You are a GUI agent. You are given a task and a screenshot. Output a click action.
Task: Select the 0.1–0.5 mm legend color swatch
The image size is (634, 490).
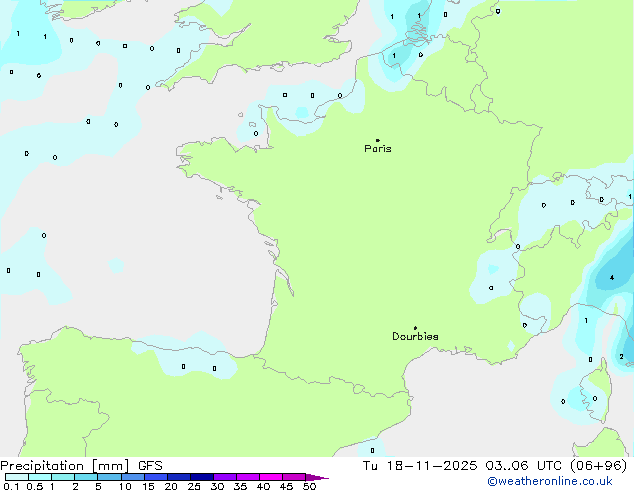coord(17,477)
